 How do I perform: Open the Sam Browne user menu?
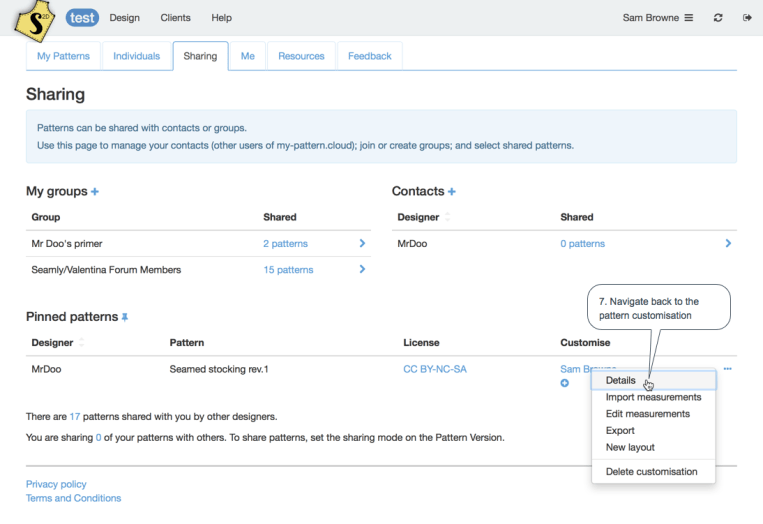[x=657, y=18]
